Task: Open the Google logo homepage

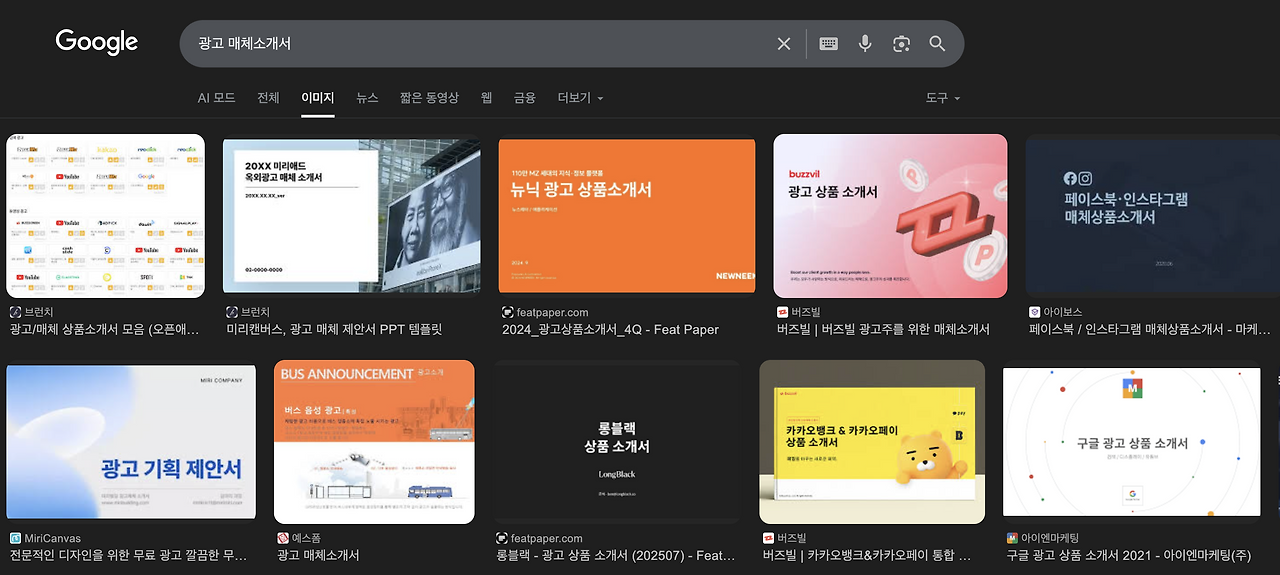Action: 97,42
